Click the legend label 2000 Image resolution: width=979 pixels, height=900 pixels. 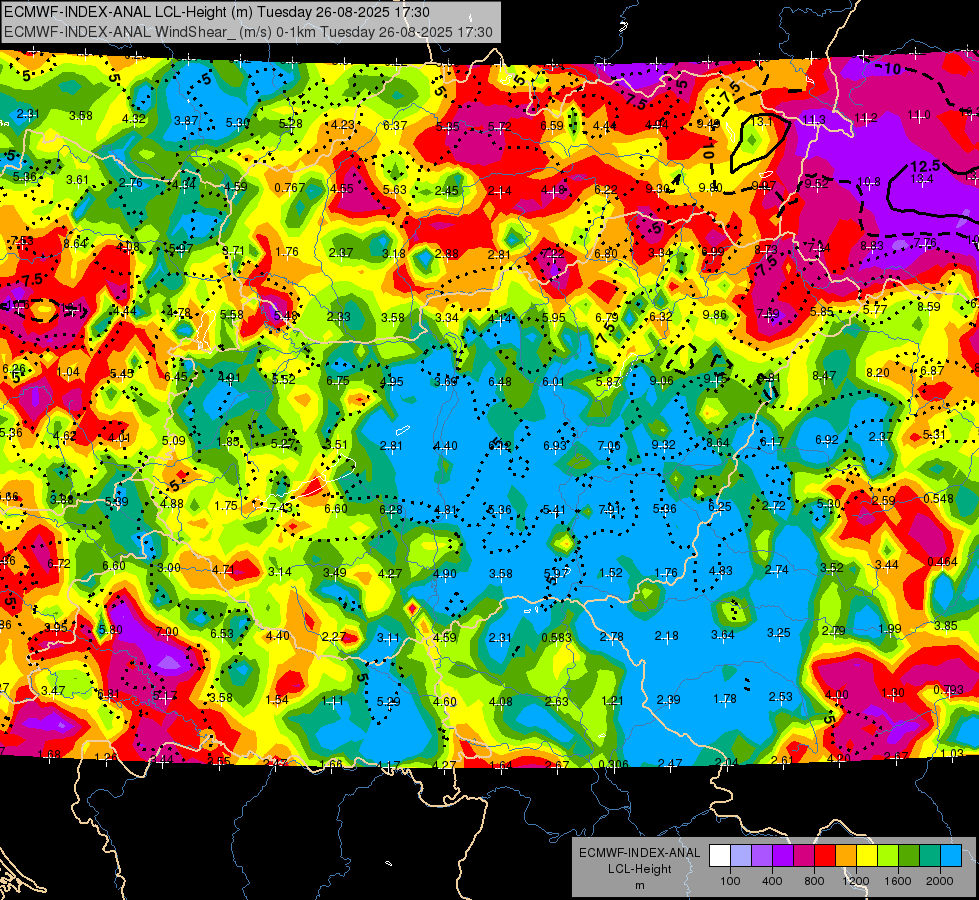pyautogui.click(x=940, y=881)
